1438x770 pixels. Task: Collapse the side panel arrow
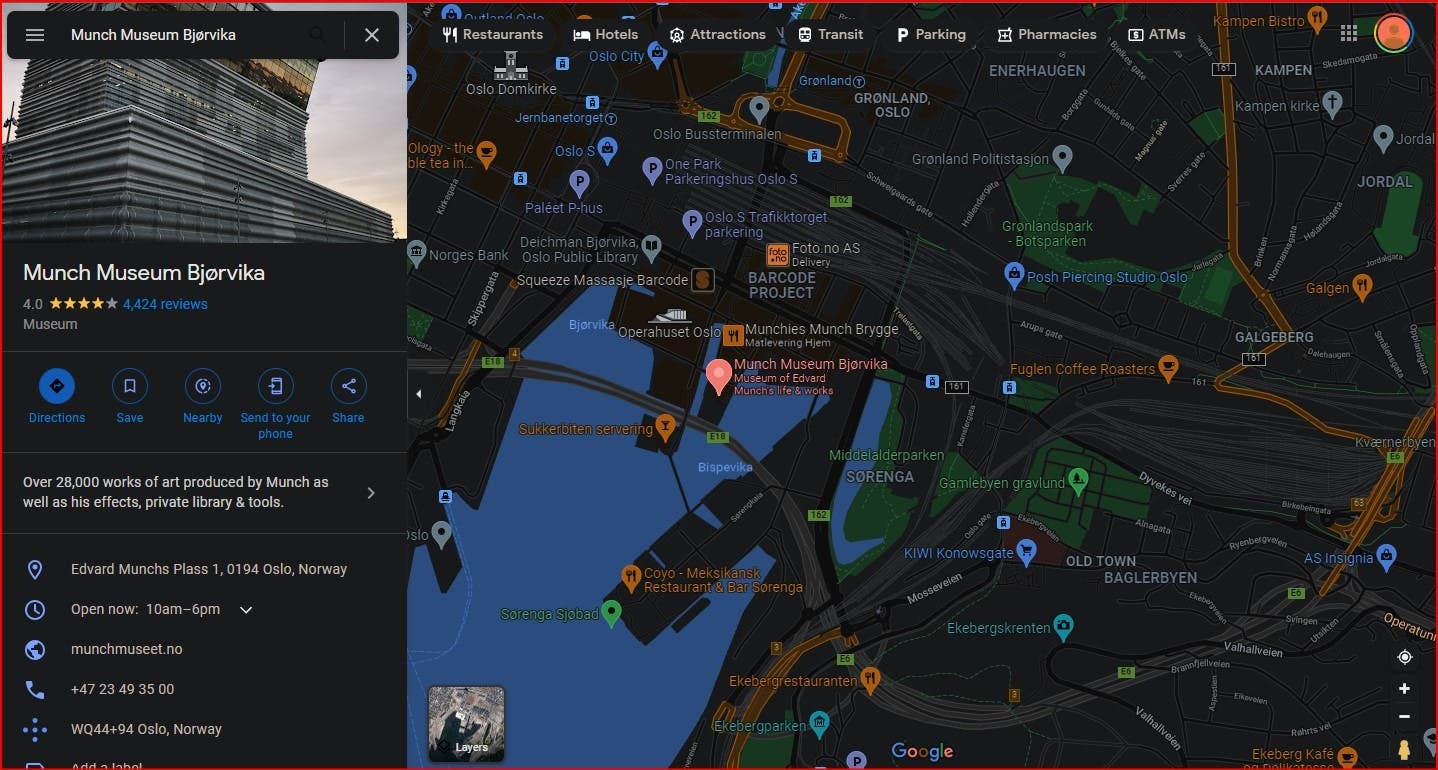click(x=418, y=394)
